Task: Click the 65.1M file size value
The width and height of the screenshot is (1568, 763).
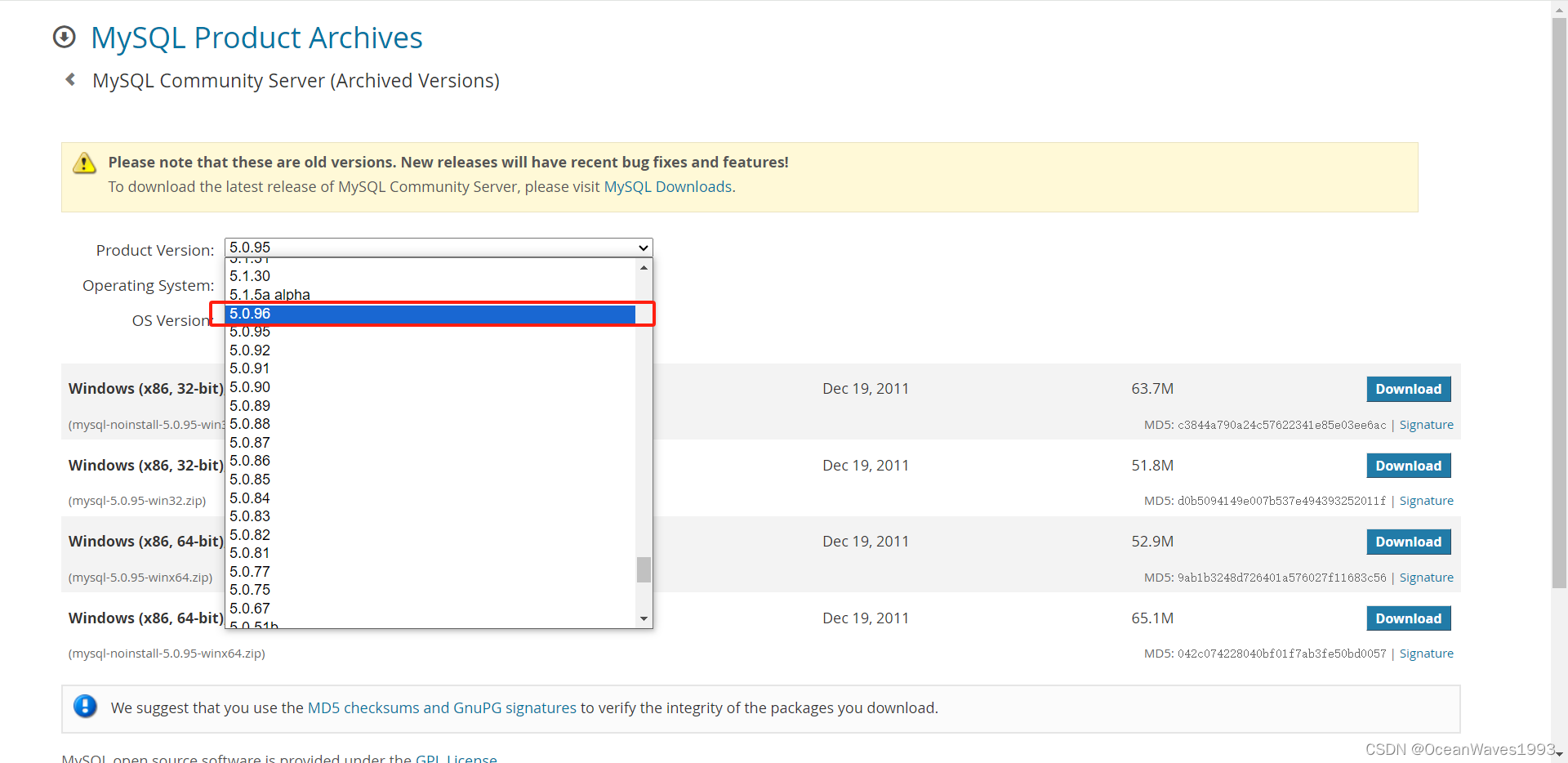Action: click(x=1152, y=618)
